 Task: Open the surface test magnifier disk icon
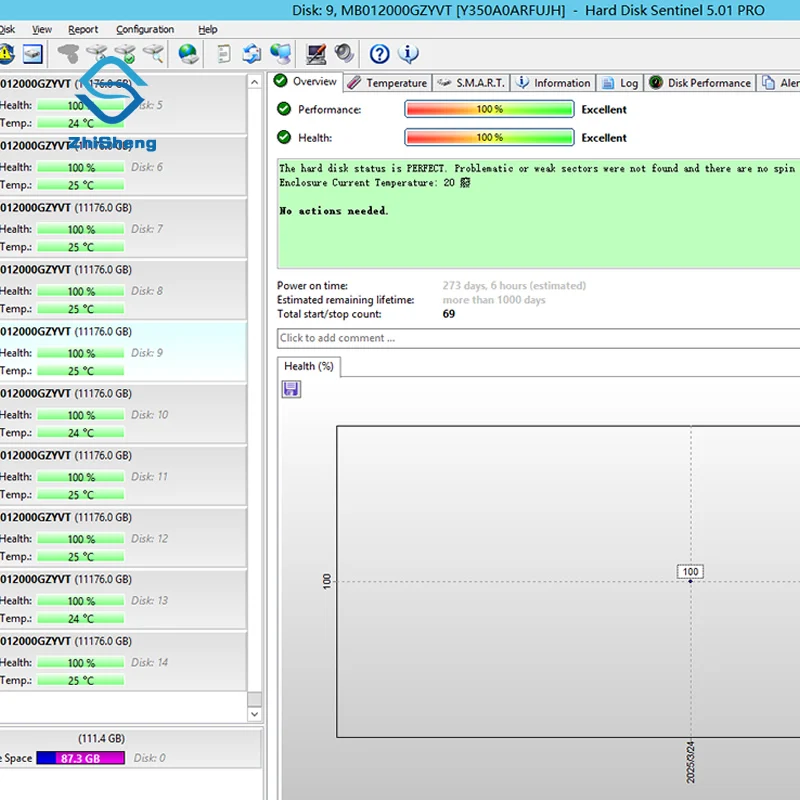coord(154,54)
